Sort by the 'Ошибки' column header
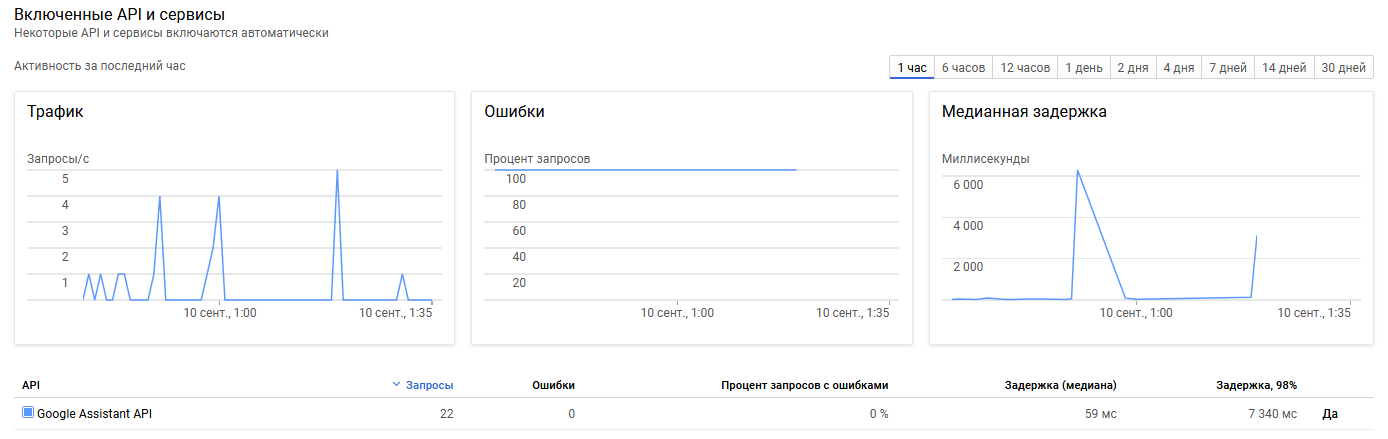The image size is (1388, 439). (x=553, y=385)
